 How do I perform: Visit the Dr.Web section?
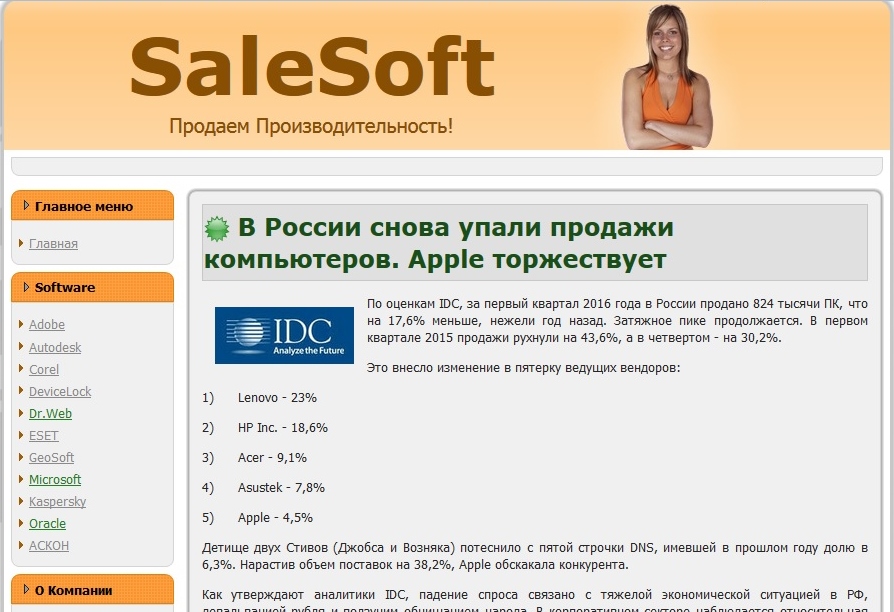click(x=50, y=414)
